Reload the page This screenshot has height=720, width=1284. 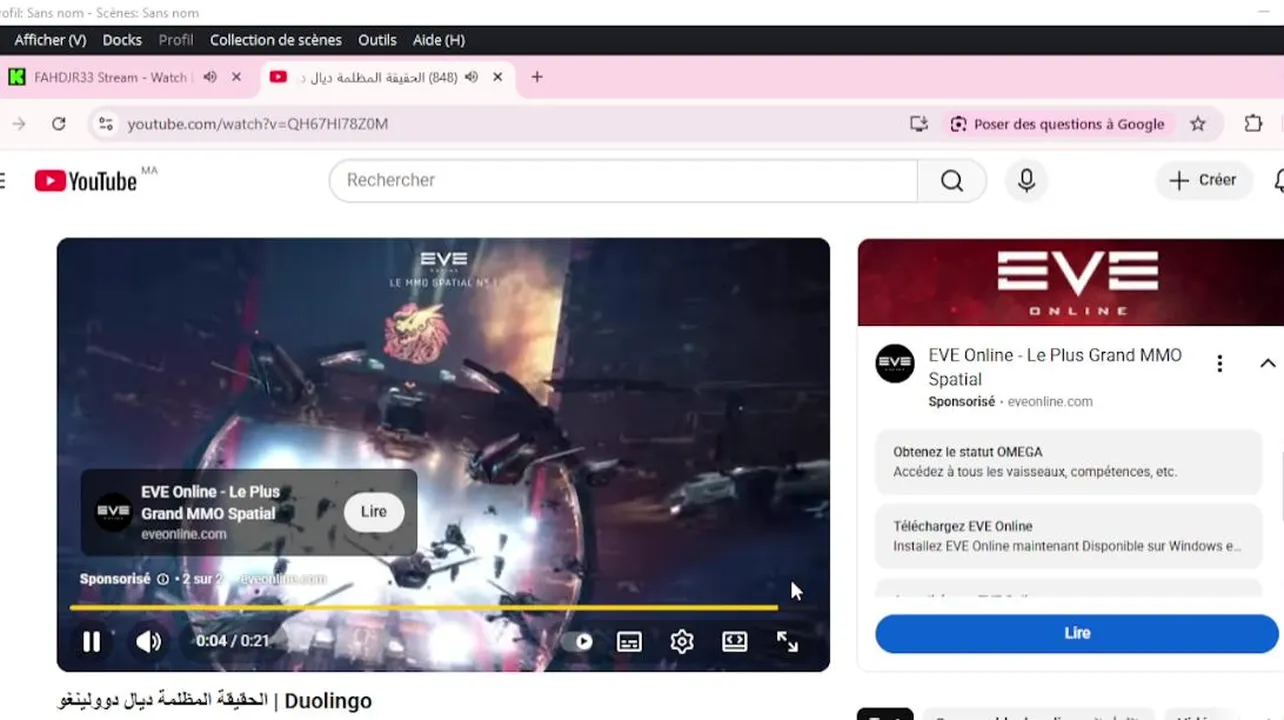coord(59,124)
